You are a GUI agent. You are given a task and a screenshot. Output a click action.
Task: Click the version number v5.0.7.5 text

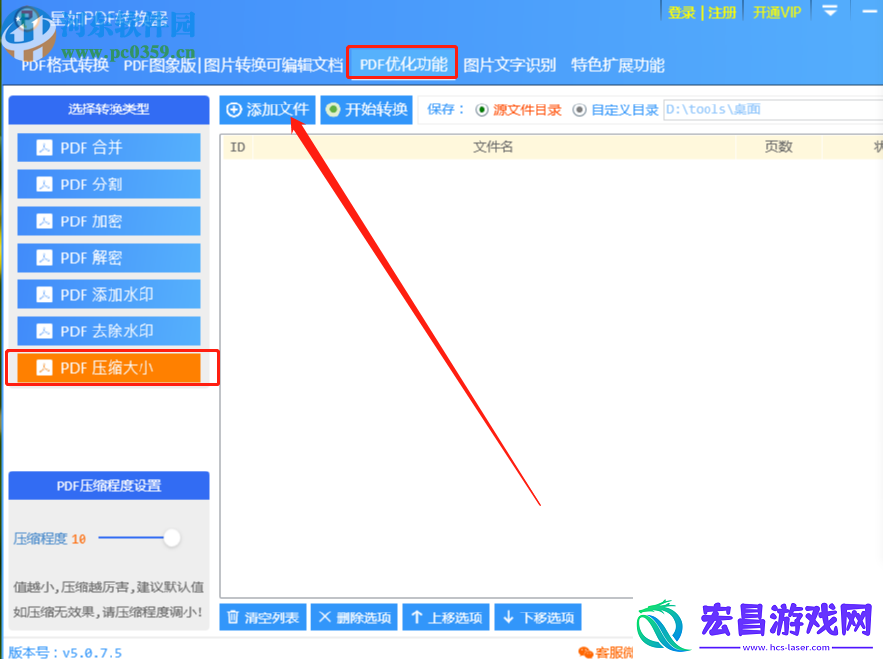click(x=92, y=653)
